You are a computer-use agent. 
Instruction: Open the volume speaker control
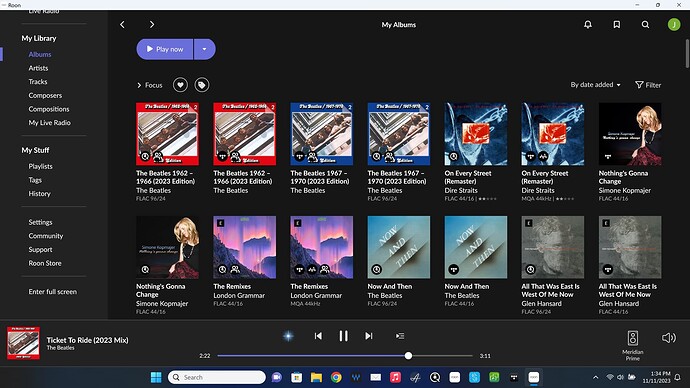point(668,338)
